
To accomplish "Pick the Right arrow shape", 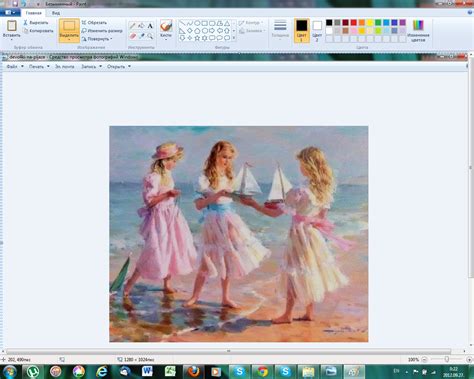I will [x=212, y=31].
